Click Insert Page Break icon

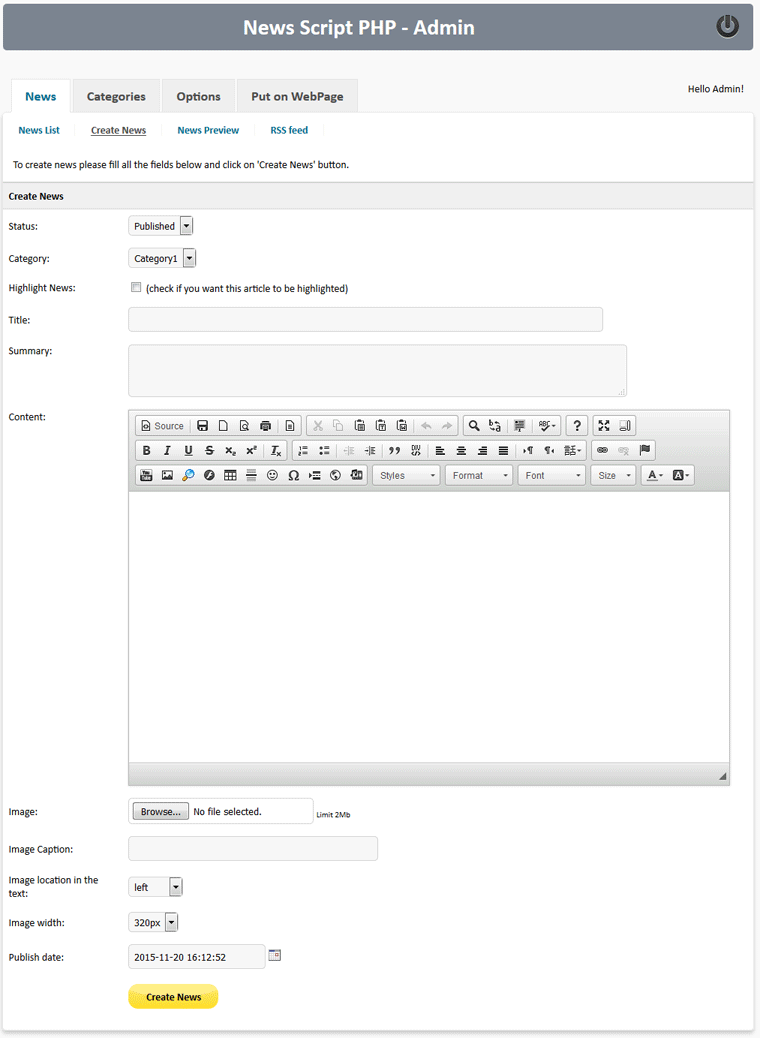tap(314, 475)
